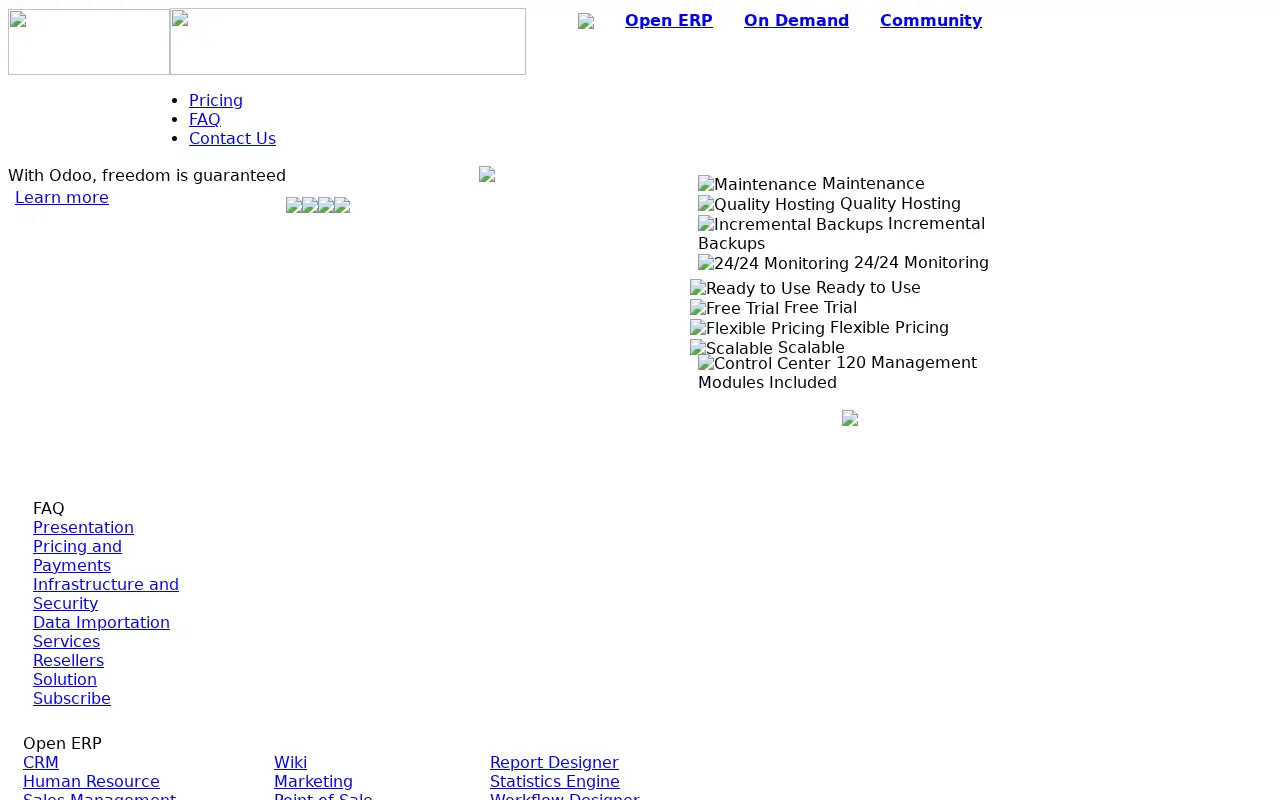The image size is (1280, 800).
Task: Click the Maintenance broken image icon
Action: point(757,184)
